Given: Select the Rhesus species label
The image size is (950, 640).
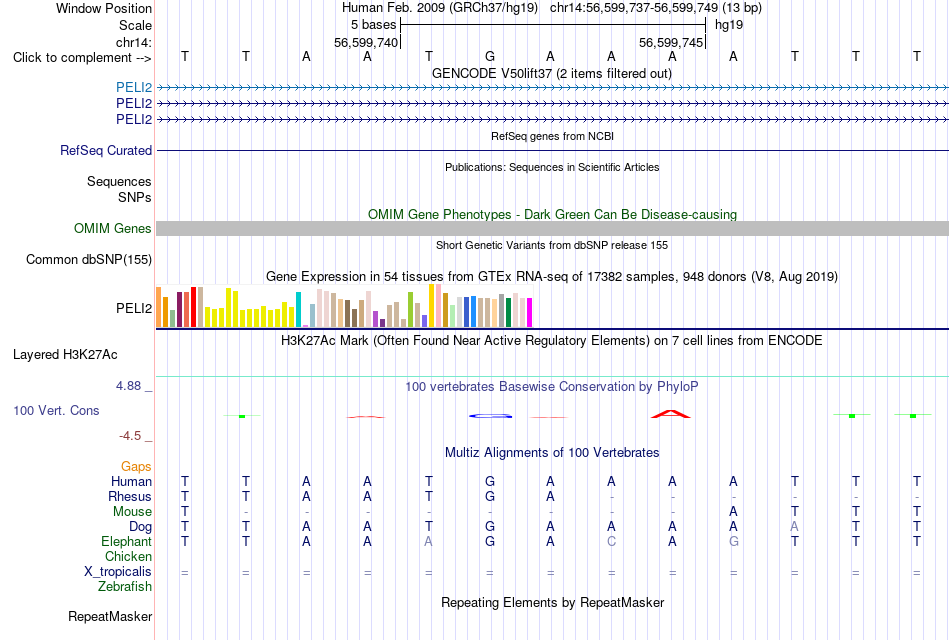Looking at the screenshot, I should tap(130, 496).
